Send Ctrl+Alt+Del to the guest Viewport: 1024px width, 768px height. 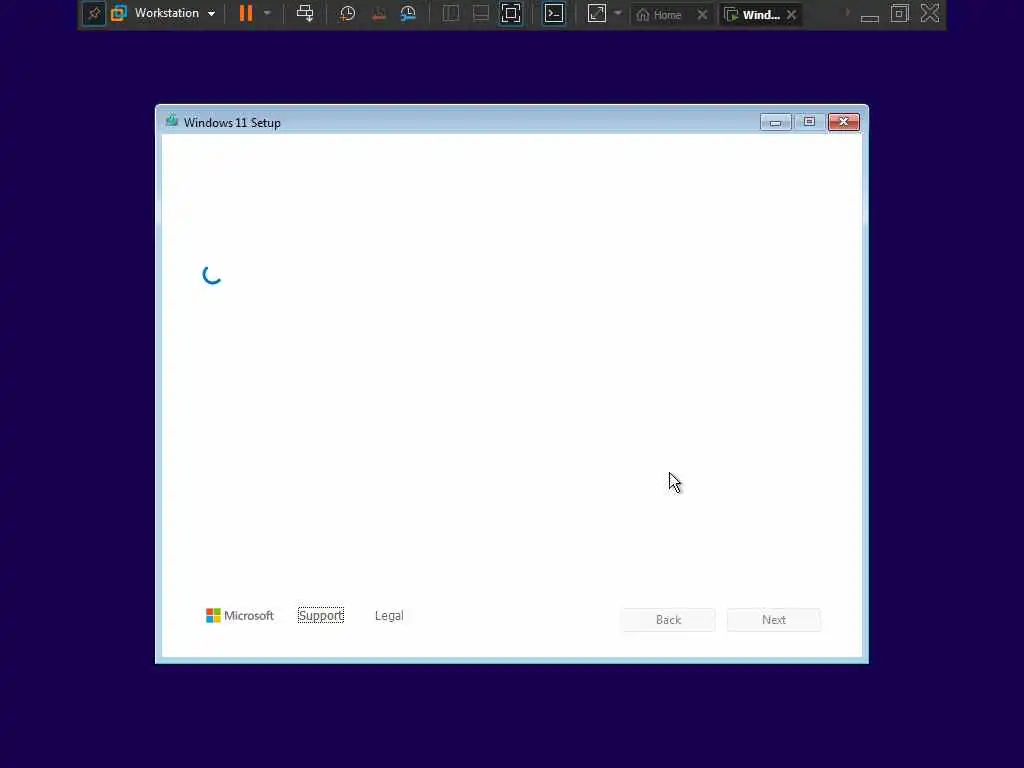coord(305,13)
